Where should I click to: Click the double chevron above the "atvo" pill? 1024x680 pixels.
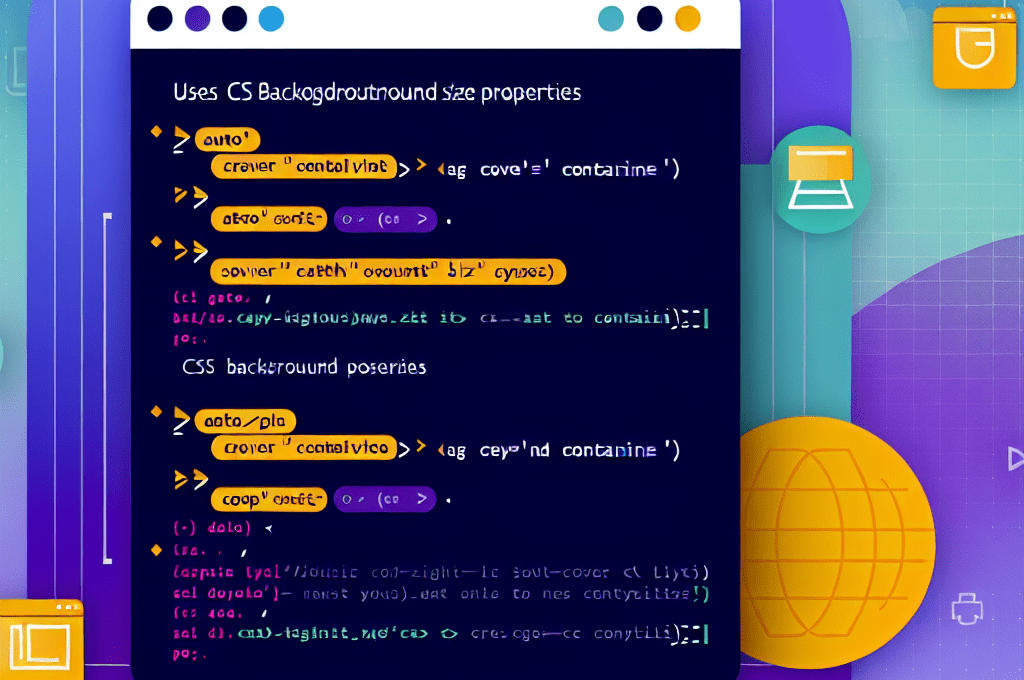tap(191, 196)
